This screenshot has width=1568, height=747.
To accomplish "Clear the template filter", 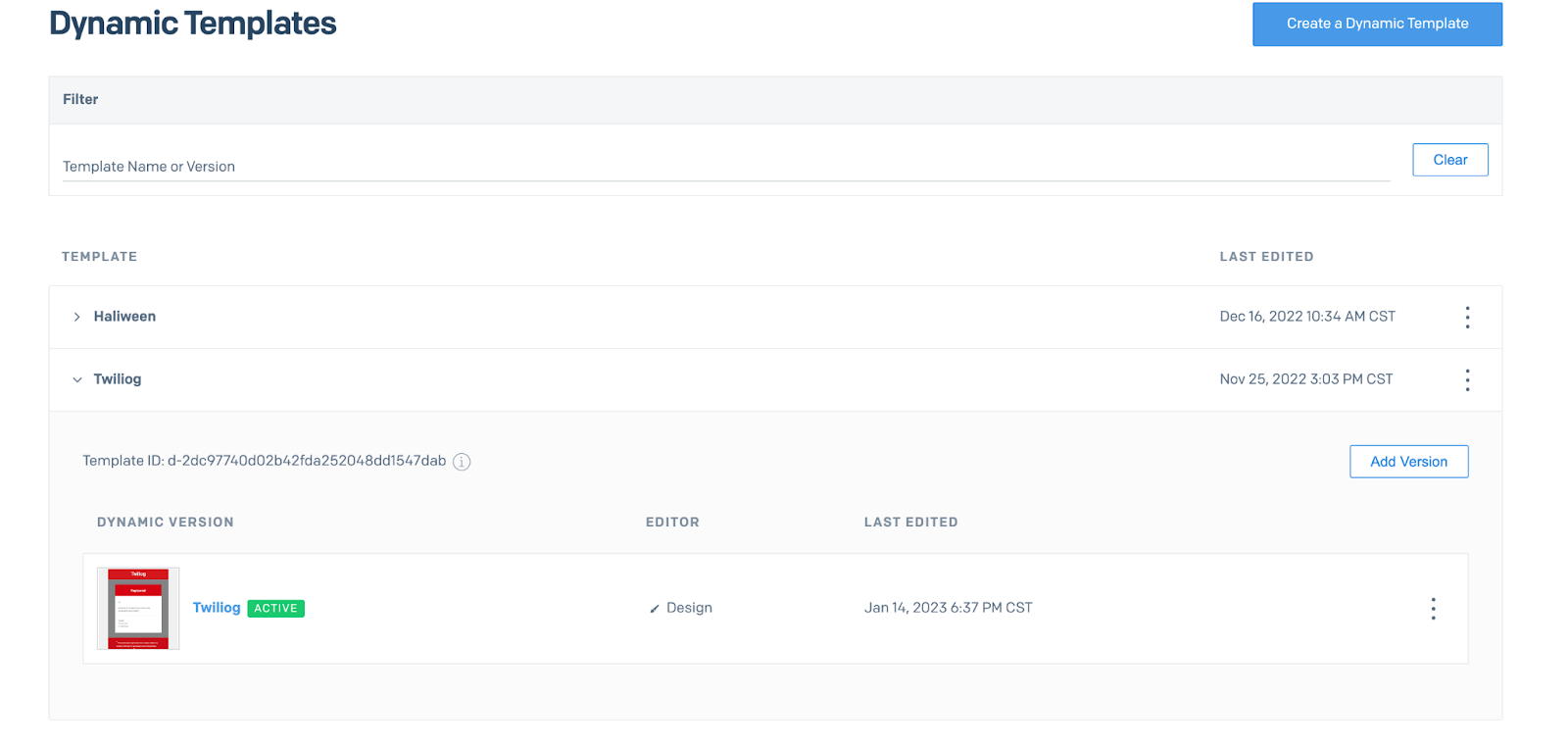I will tap(1449, 160).
